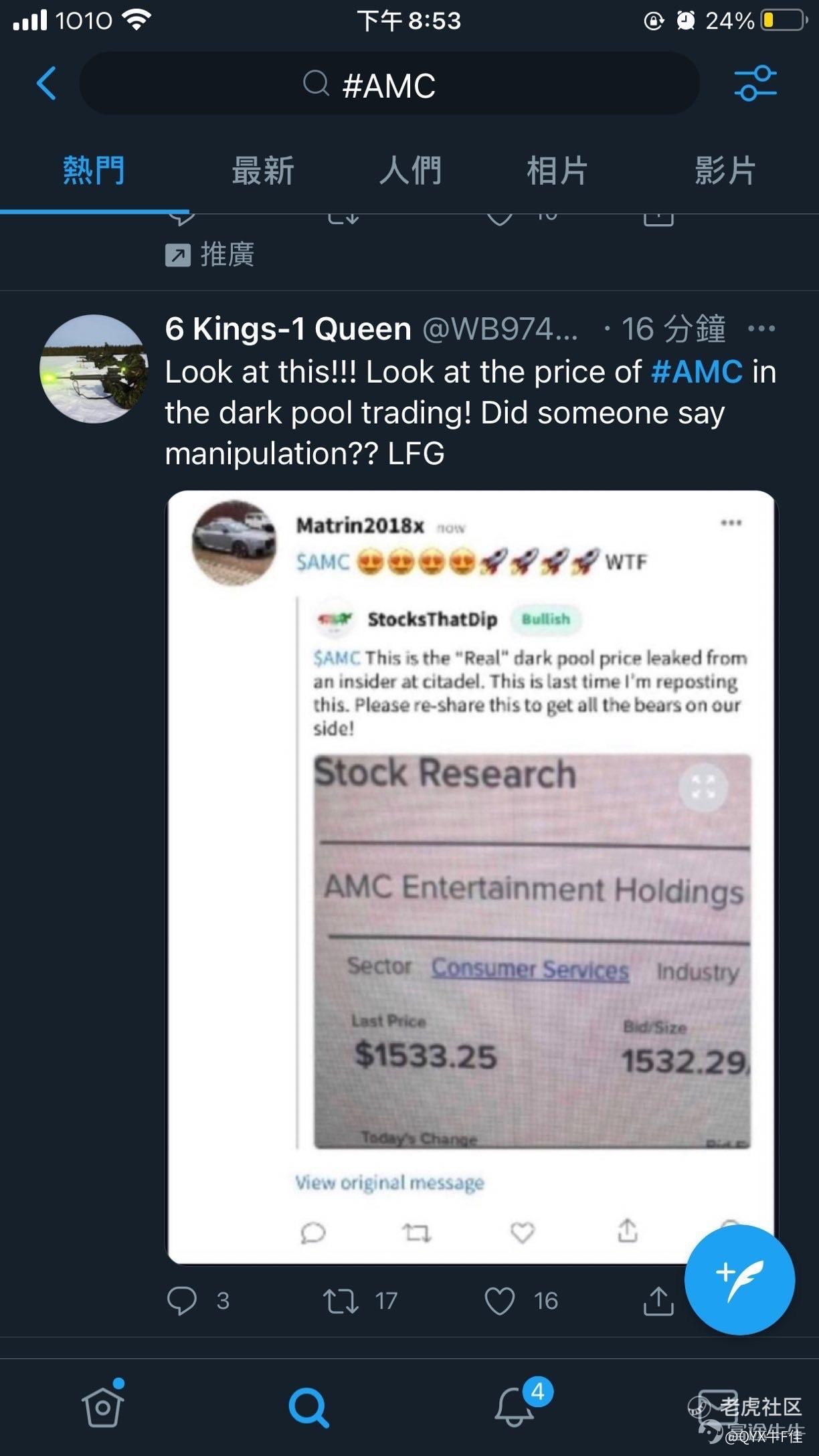819x1456 pixels.
Task: Open the Home tab in bottom bar
Action: tap(102, 1405)
